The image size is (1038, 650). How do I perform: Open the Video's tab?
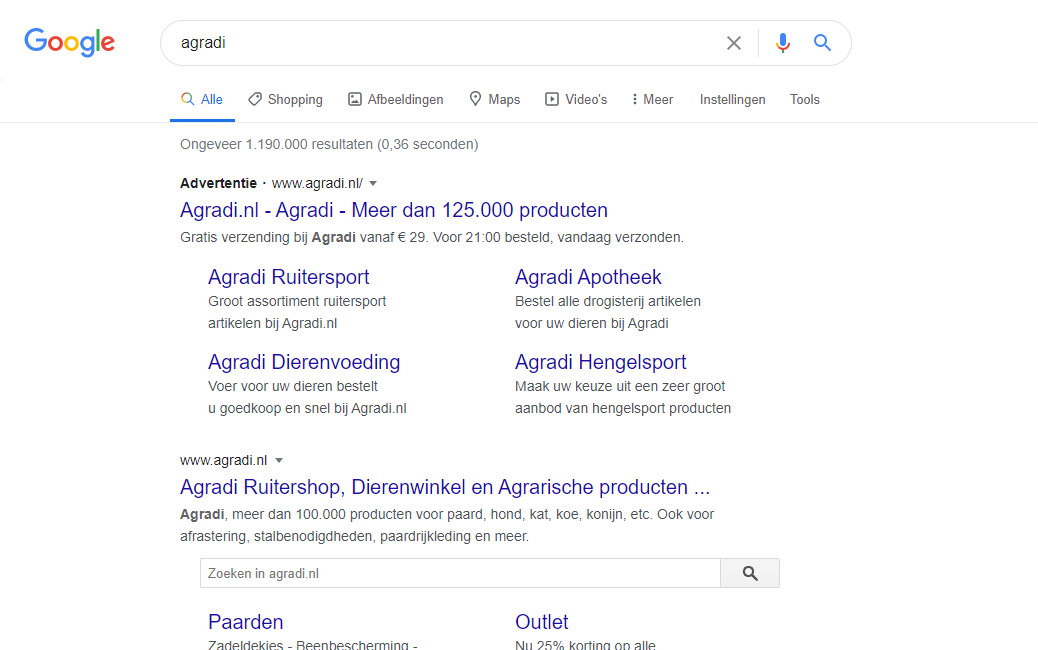point(576,99)
